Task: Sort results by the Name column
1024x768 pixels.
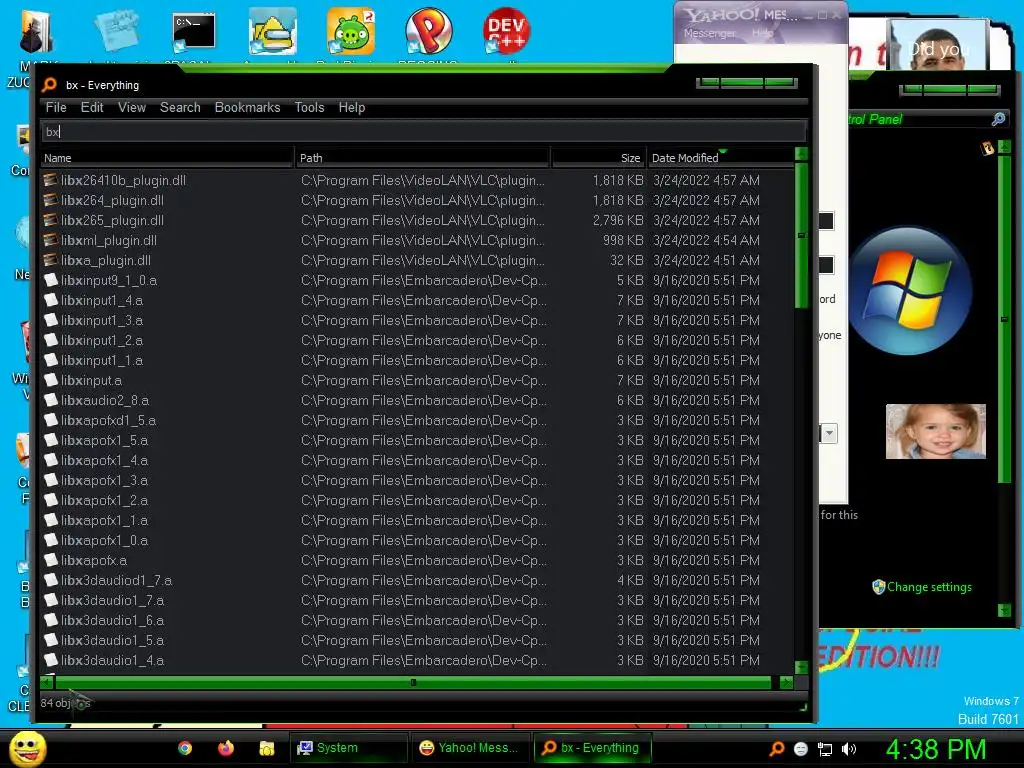Action: [167, 158]
